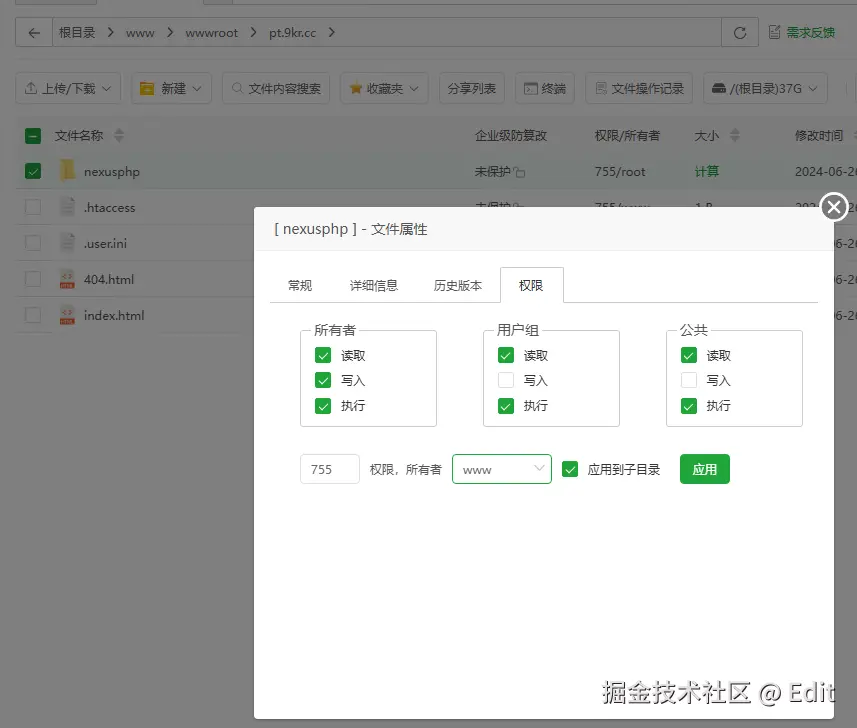Tick the index.html row checkbox
Viewport: 857px width, 728px height.
click(33, 315)
